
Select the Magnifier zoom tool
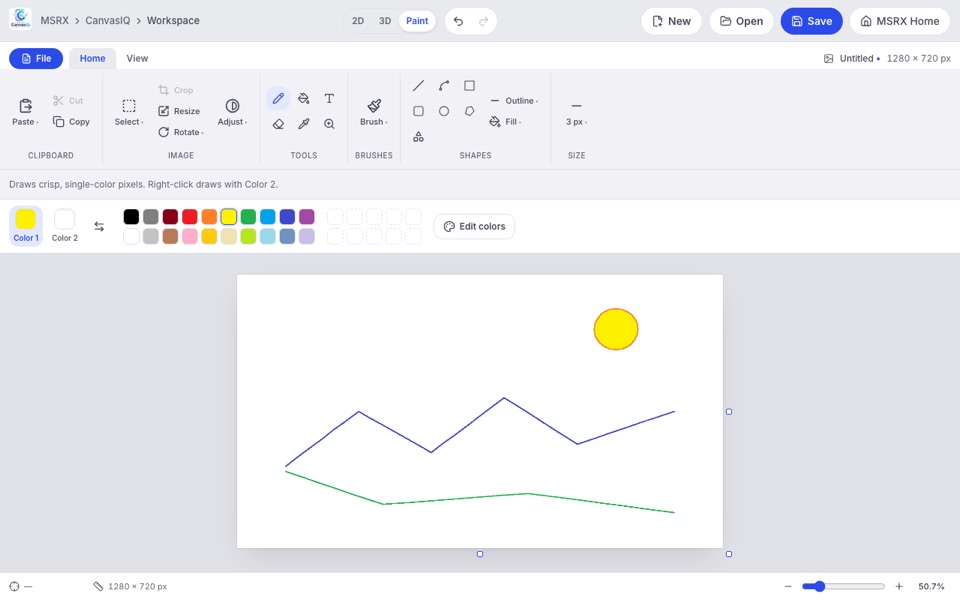pyautogui.click(x=329, y=124)
